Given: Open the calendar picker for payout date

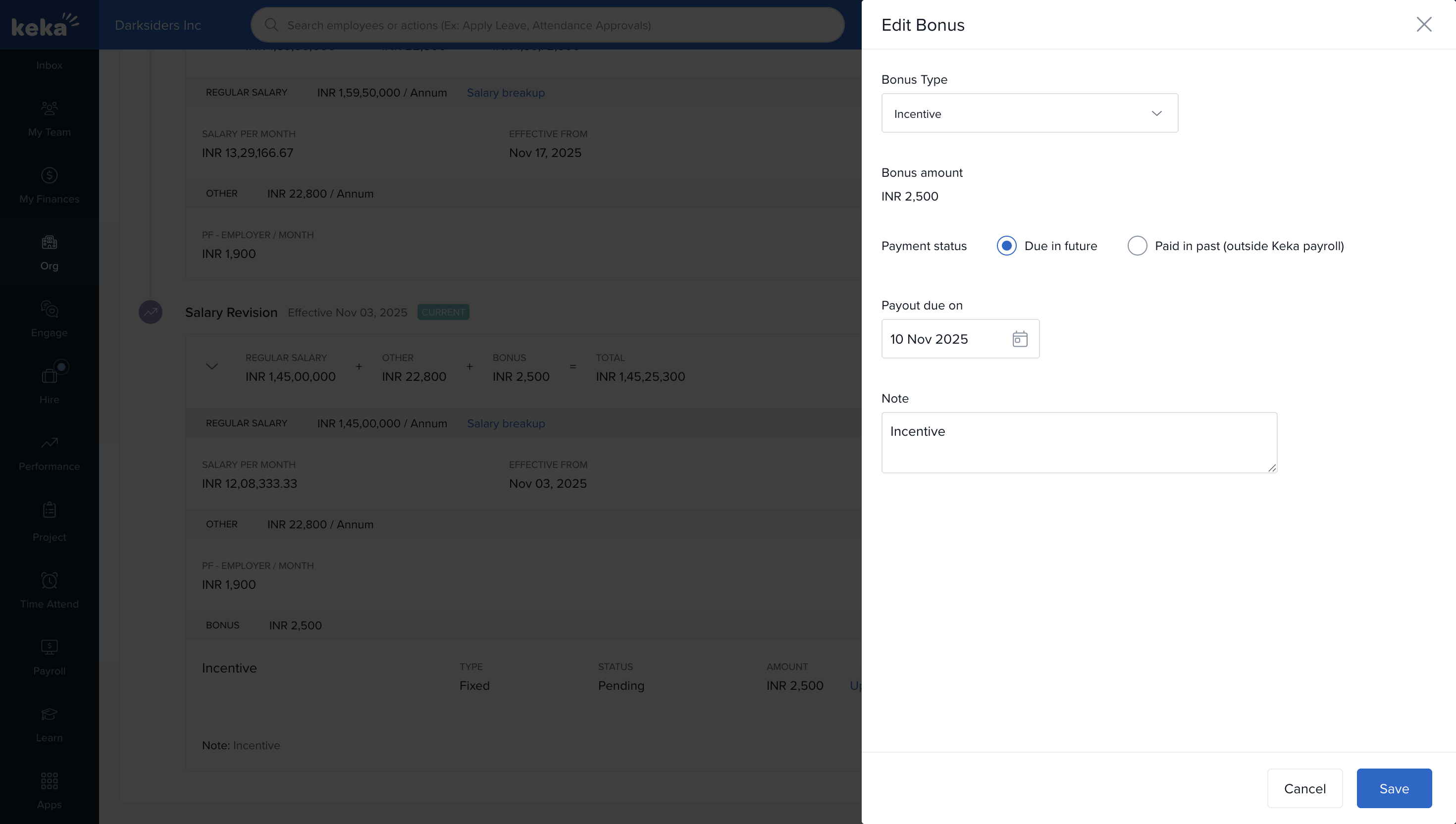Looking at the screenshot, I should tap(1020, 339).
